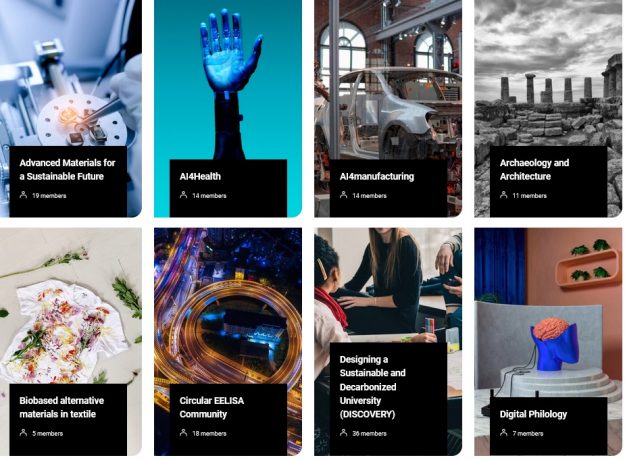
Task: Open the AI4Health community title
Action: [x=200, y=176]
